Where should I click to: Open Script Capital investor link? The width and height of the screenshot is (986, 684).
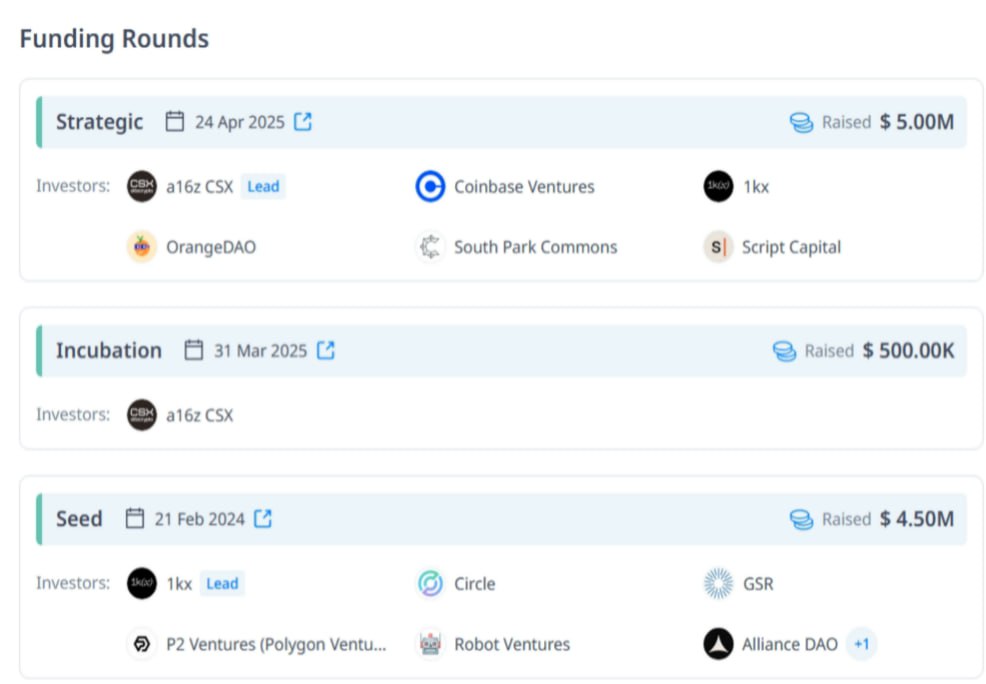tap(791, 247)
